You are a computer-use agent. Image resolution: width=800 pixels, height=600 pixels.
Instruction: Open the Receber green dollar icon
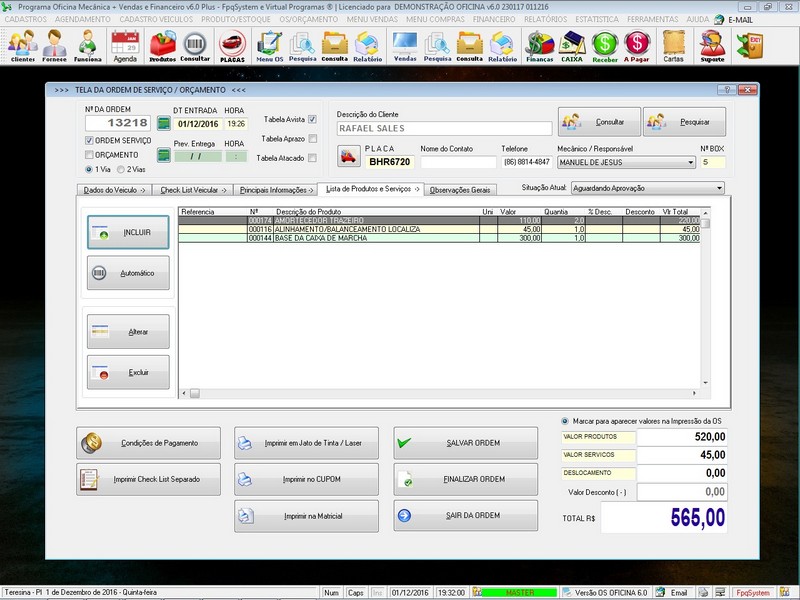pos(605,45)
